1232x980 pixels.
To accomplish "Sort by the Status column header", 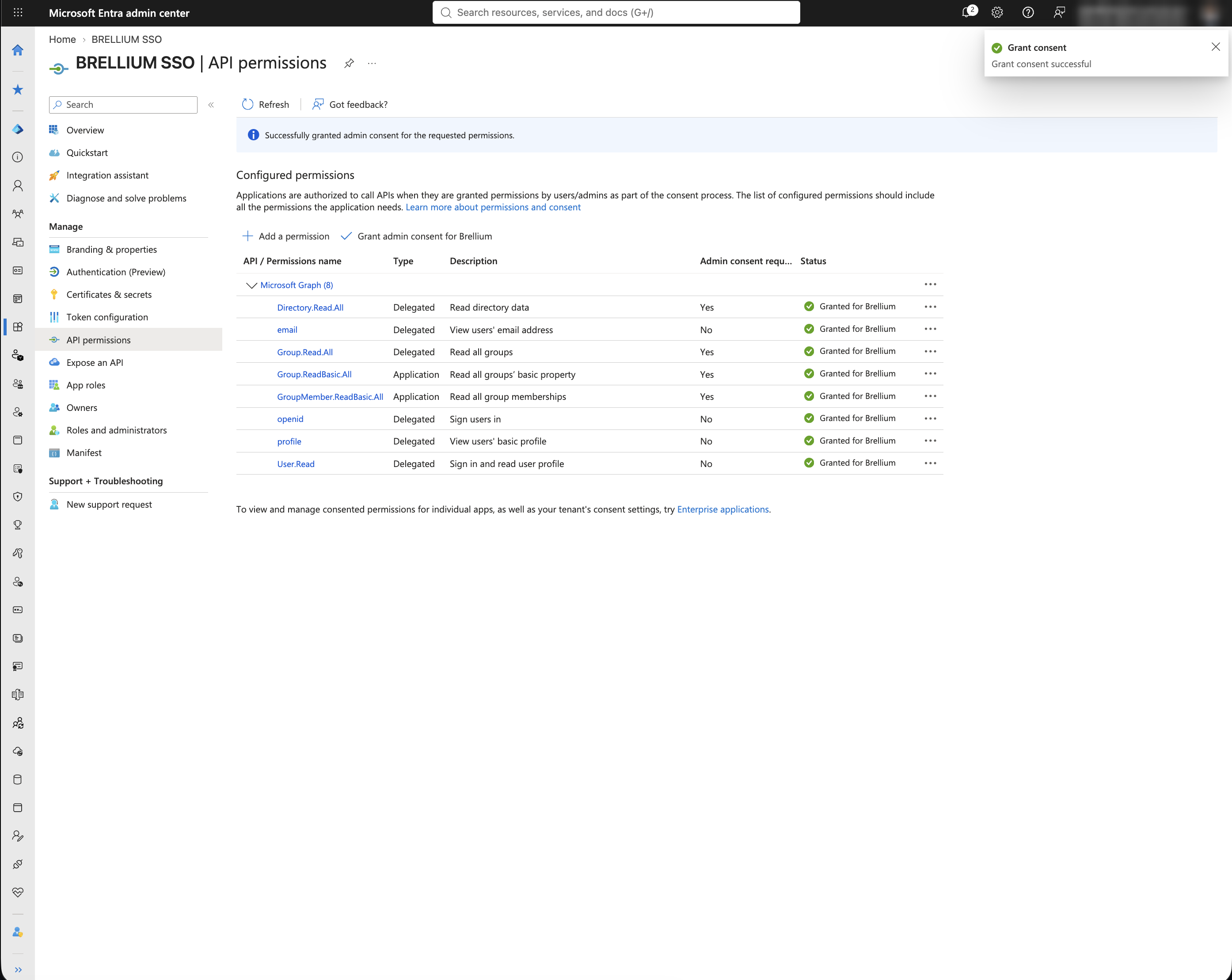I will 813,261.
